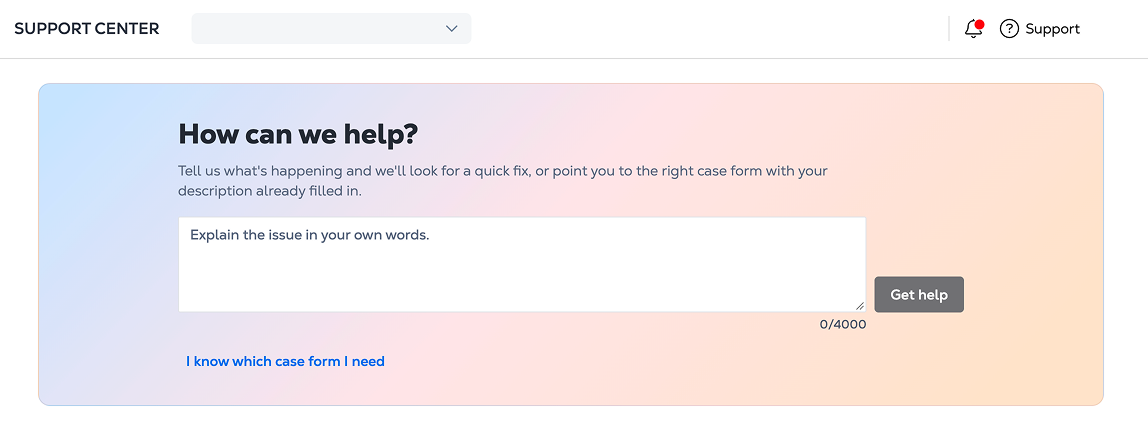
Task: Go to SUPPORT CENTER home title
Action: pyautogui.click(x=86, y=29)
